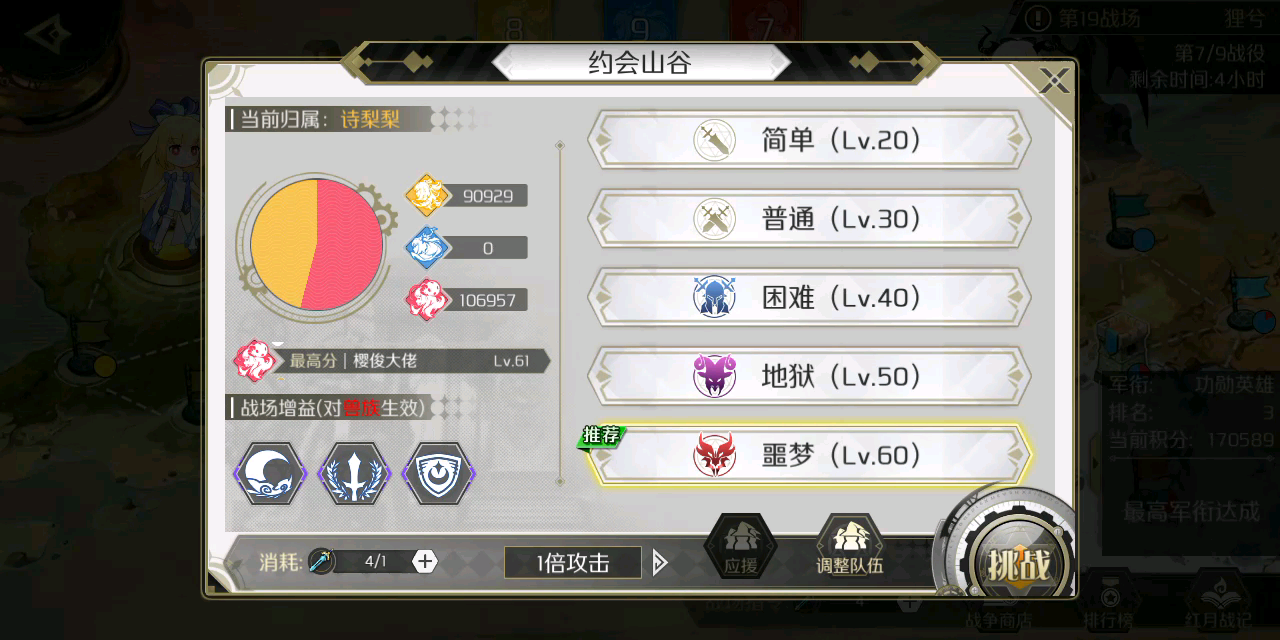This screenshot has height=640, width=1280.
Task: Choose 地狱 (Lv.50) difficulty
Action: [x=809, y=376]
